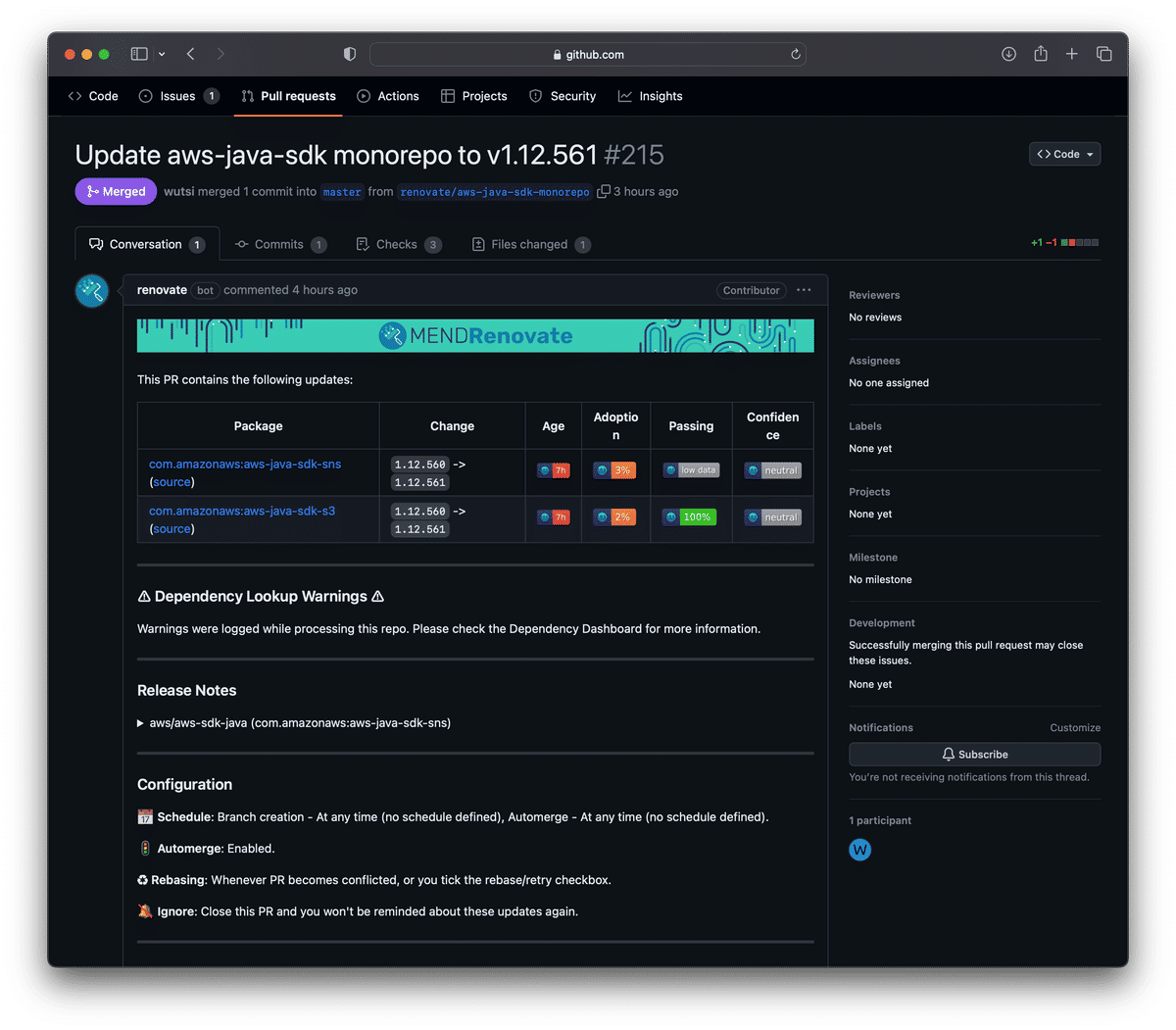Click the purple Merged status badge
Viewport: 1176px width, 1030px height.
116,191
